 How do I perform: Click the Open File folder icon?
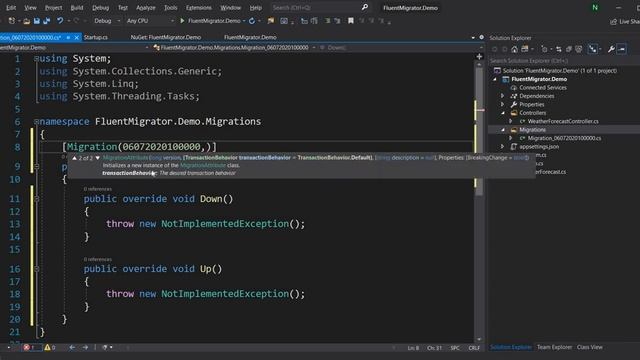pyautogui.click(x=27, y=21)
